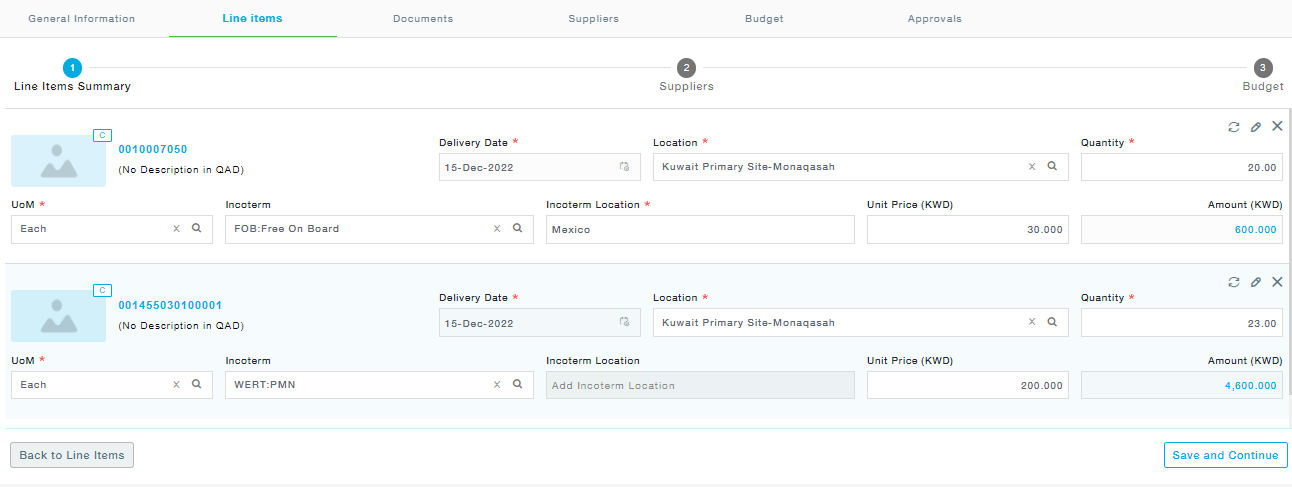Open UoM lookup for first line item
Screen dimensions: 1292x487
196,229
